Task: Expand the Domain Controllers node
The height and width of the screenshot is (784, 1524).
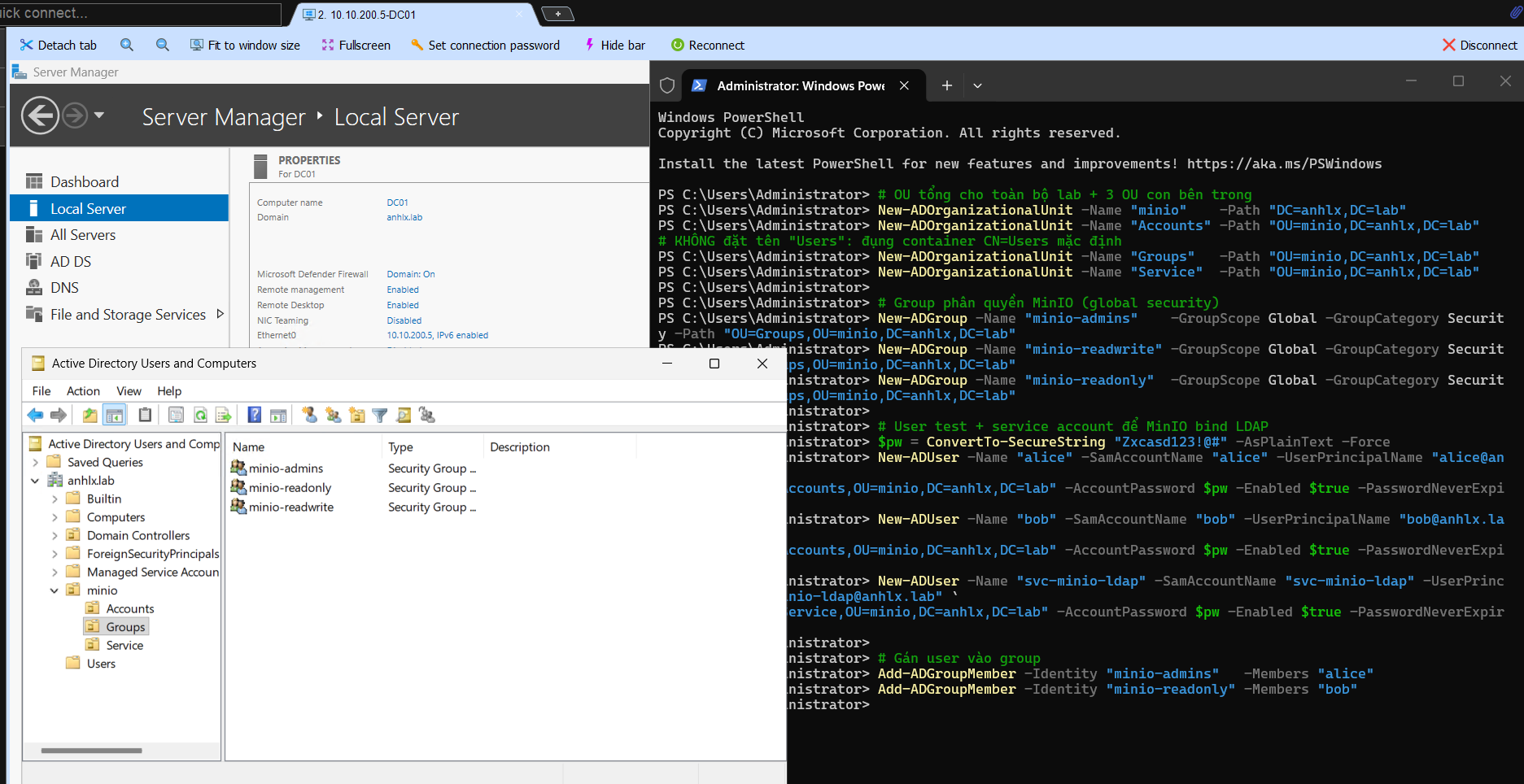Action: pos(55,535)
